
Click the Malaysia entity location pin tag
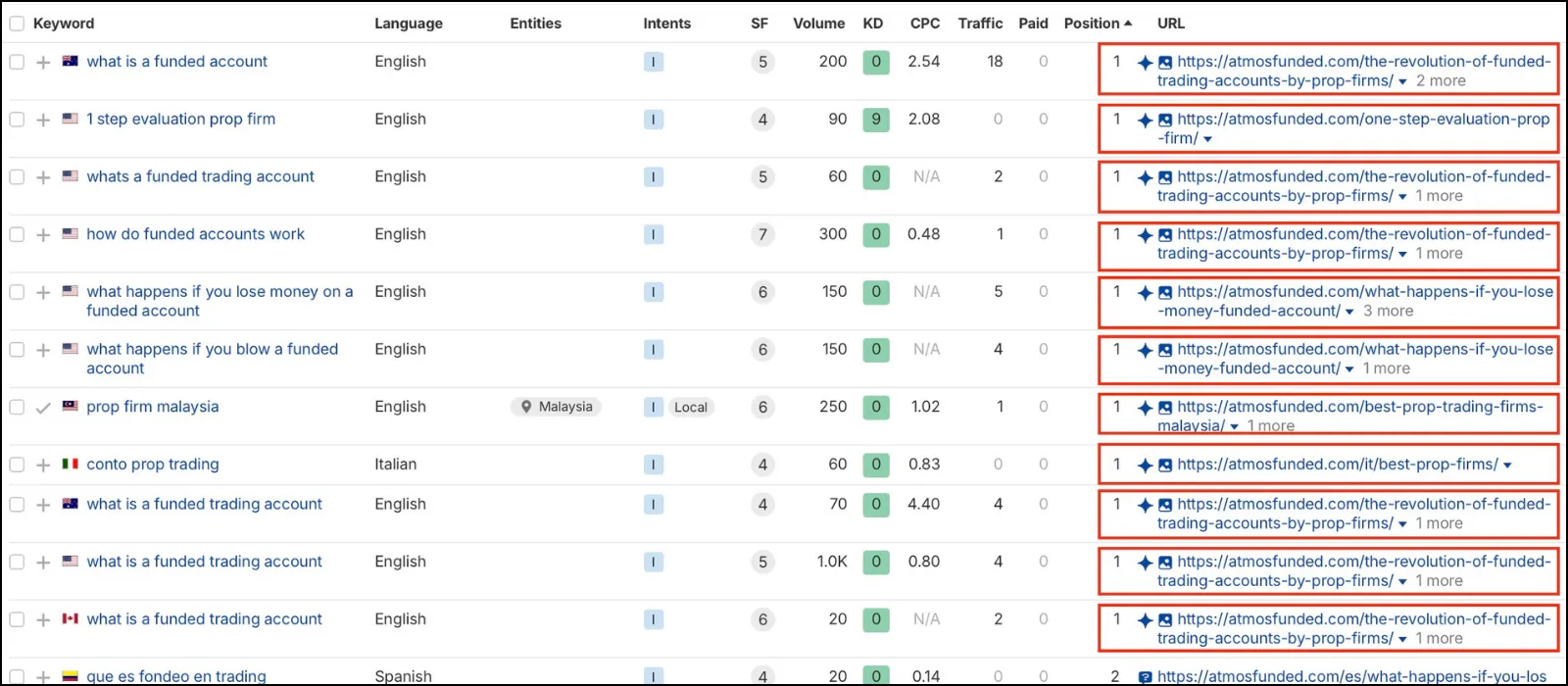point(556,407)
